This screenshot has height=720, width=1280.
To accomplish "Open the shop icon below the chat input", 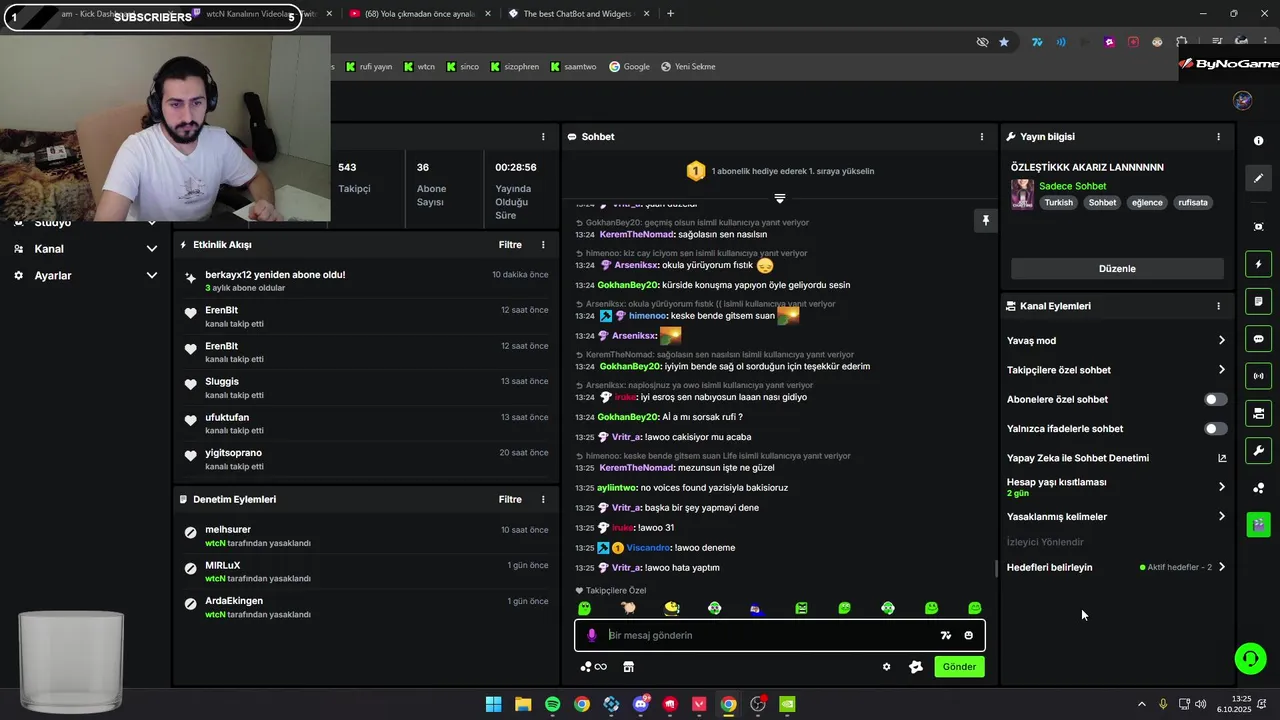I will (628, 667).
